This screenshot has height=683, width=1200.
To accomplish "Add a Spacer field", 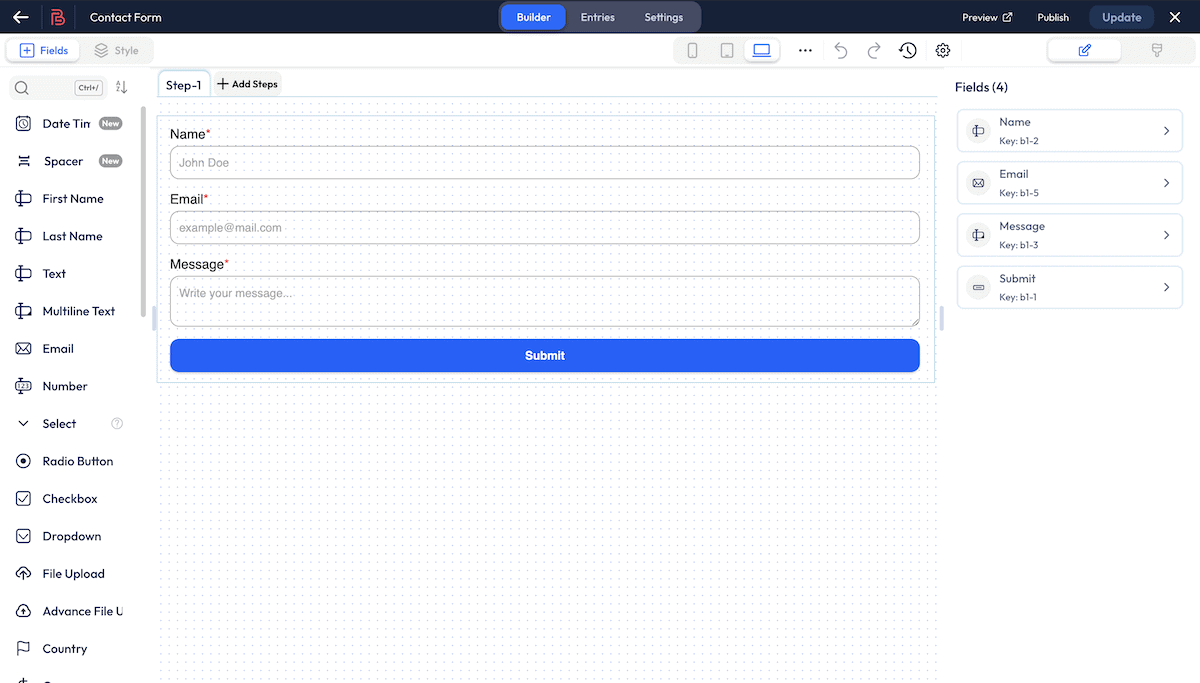I will pos(68,161).
